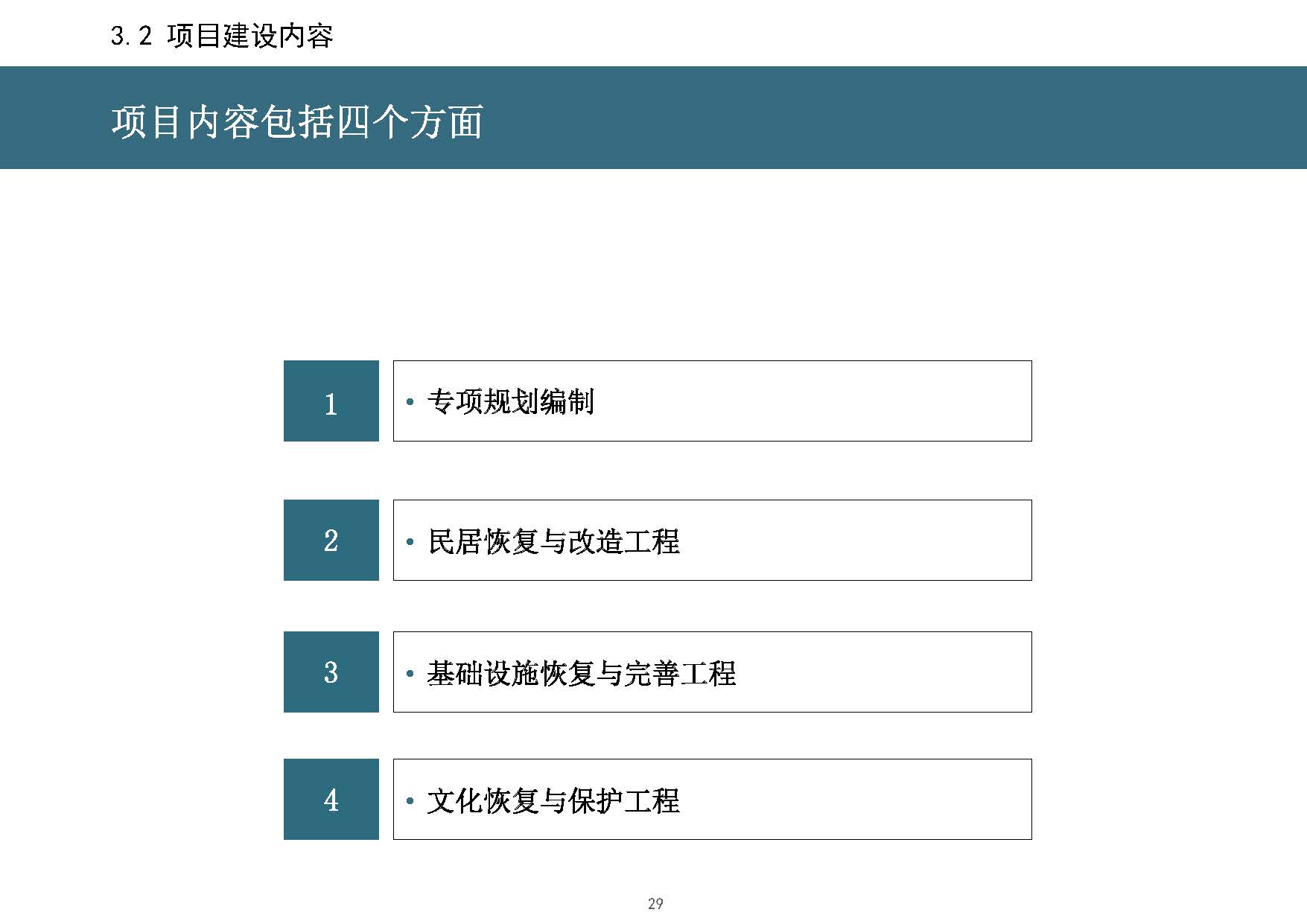Click the bullet dot before 民居恢复与改造工程
The image size is (1307, 924).
coord(410,542)
